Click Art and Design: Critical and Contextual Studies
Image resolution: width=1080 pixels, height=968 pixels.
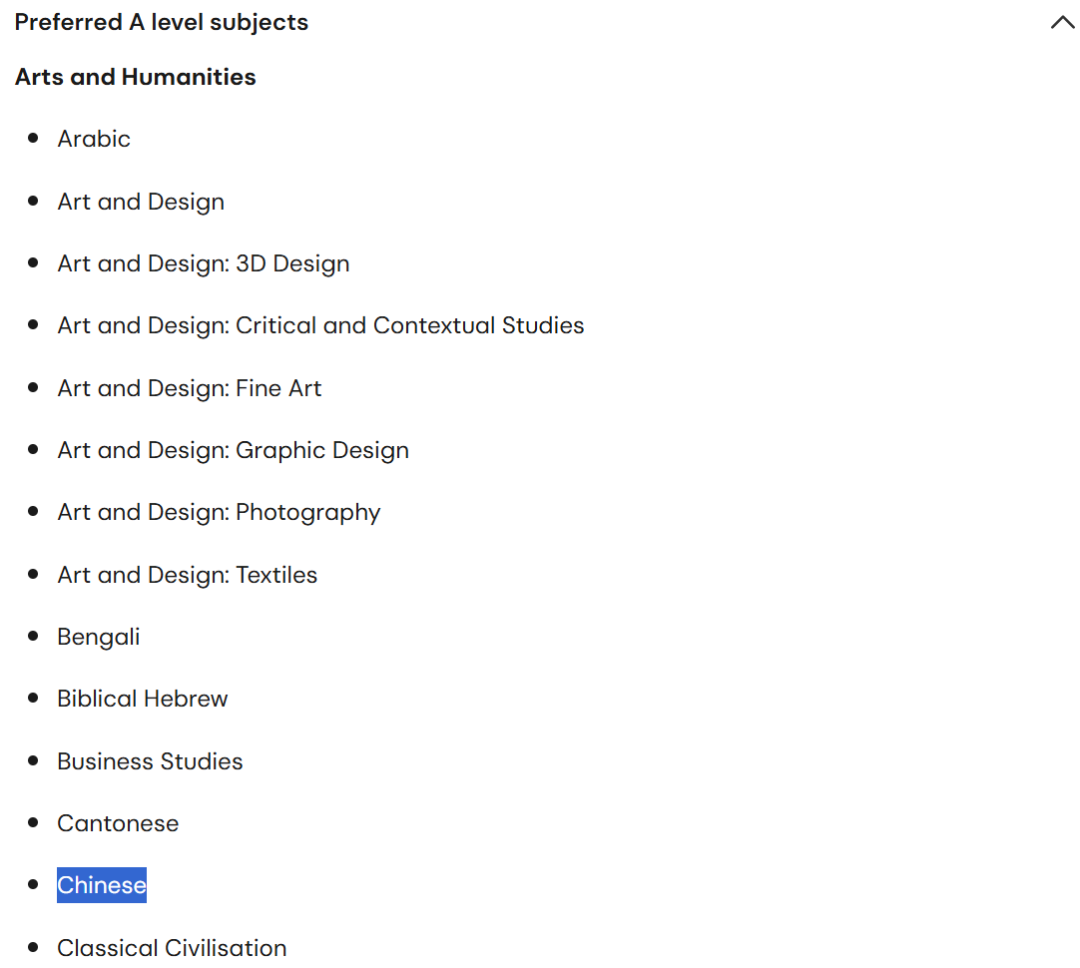click(320, 325)
